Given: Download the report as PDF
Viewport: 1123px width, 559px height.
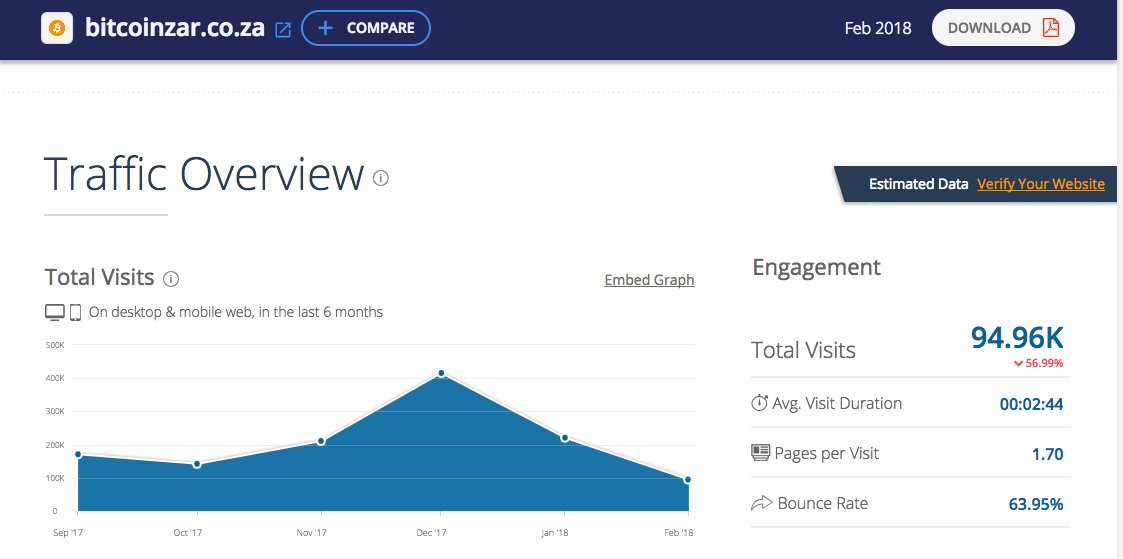Looking at the screenshot, I should (x=1003, y=28).
